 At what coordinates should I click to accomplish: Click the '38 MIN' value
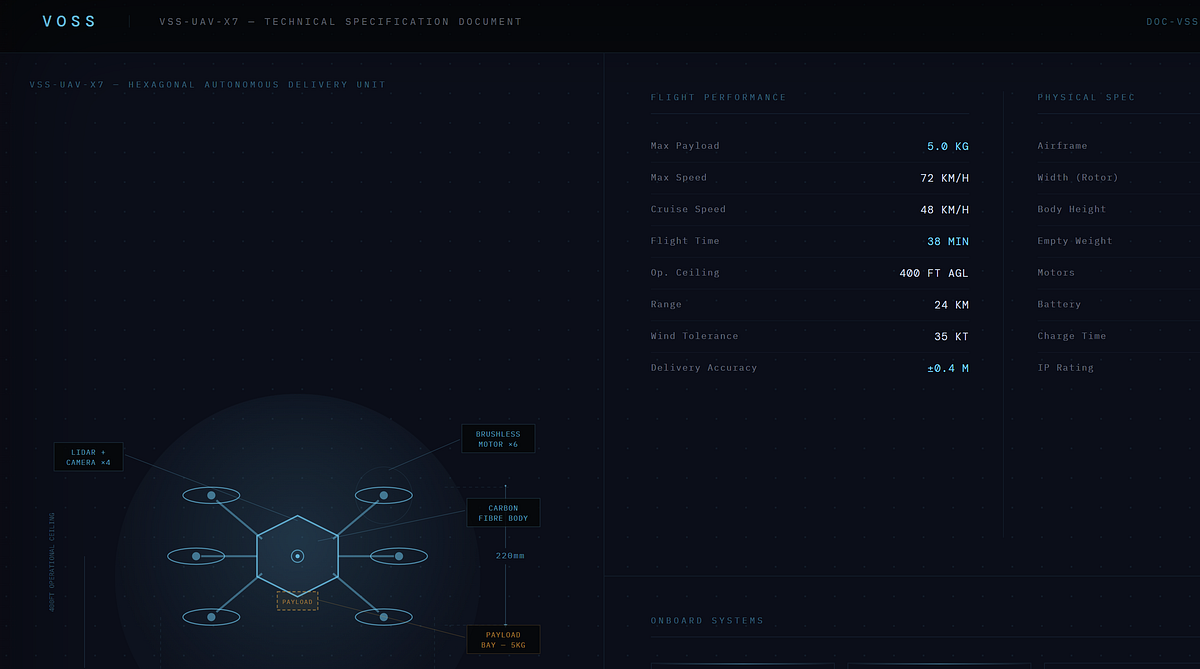pyautogui.click(x=948, y=241)
